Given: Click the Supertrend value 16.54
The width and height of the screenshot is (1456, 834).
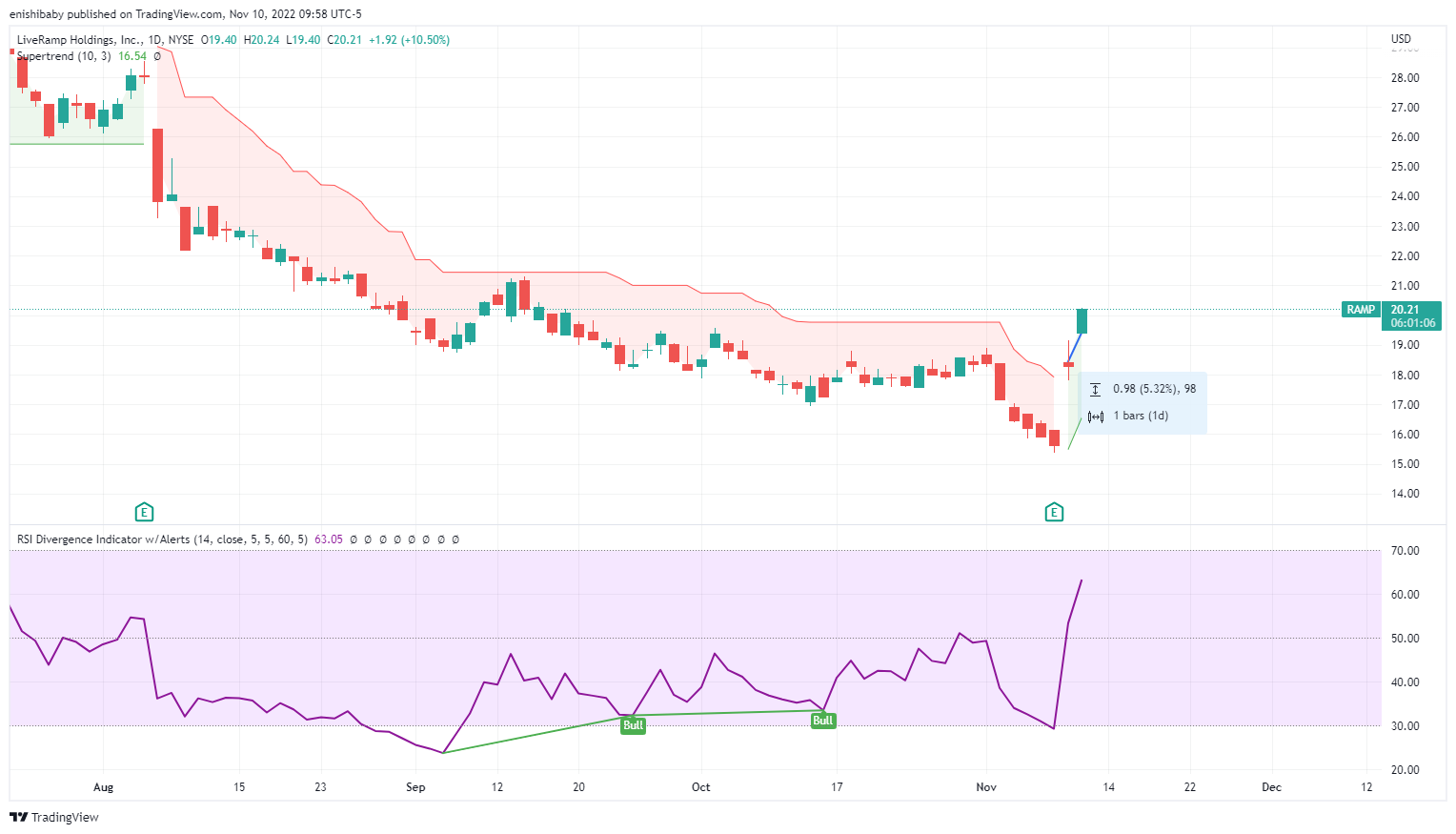Looking at the screenshot, I should click(x=132, y=56).
